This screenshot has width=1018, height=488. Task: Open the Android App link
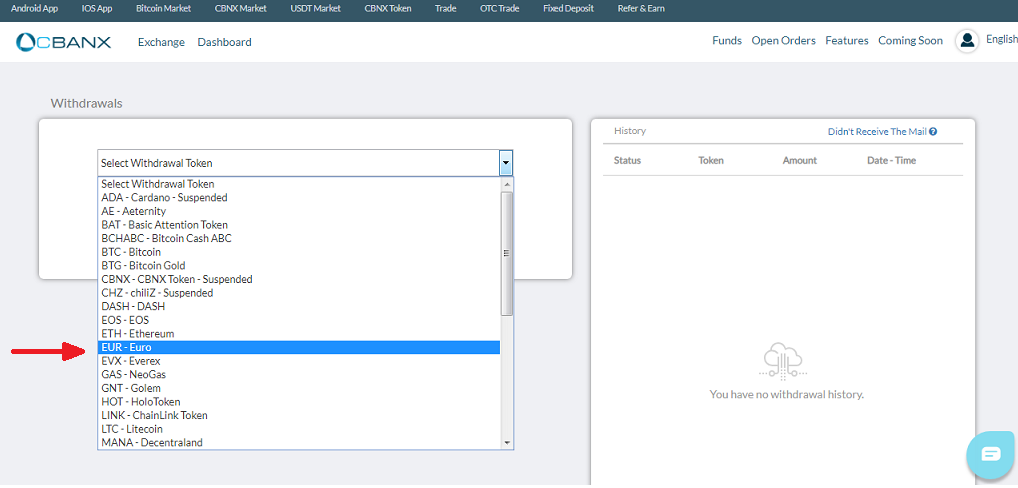(34, 9)
